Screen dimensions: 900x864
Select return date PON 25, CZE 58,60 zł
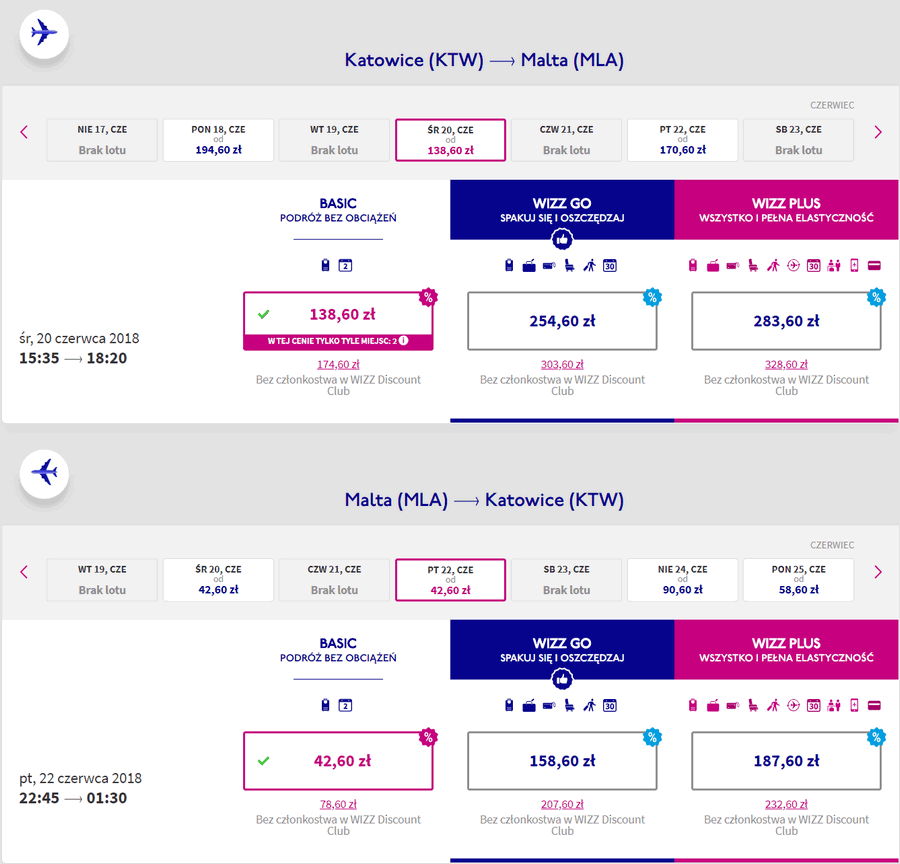(x=798, y=580)
